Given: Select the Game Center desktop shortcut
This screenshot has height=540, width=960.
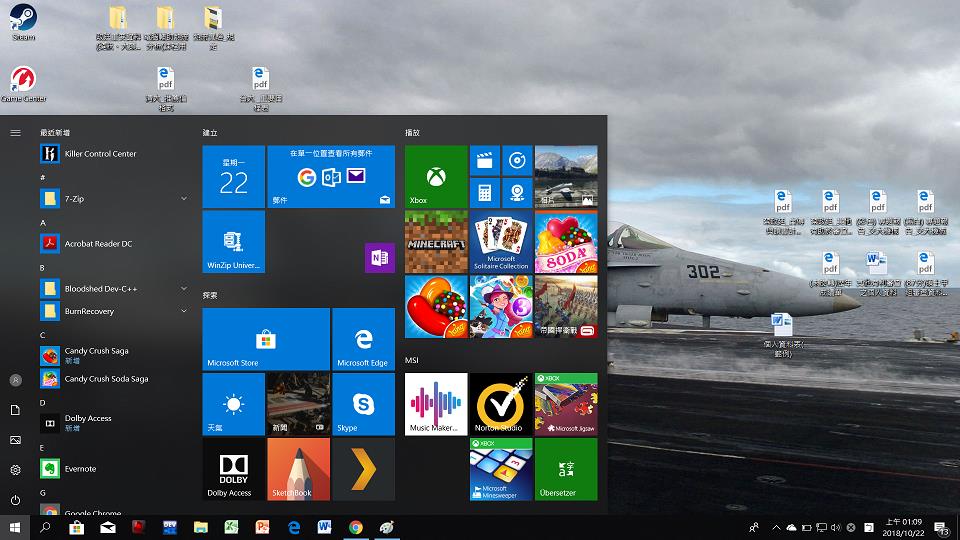Looking at the screenshot, I should (23, 84).
